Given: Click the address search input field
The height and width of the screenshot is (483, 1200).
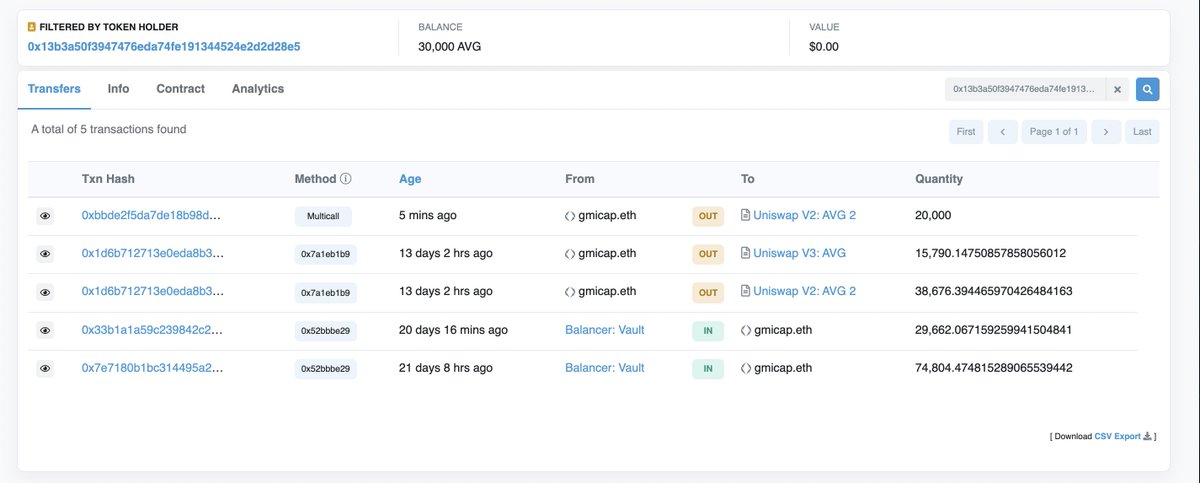Looking at the screenshot, I should (1025, 89).
